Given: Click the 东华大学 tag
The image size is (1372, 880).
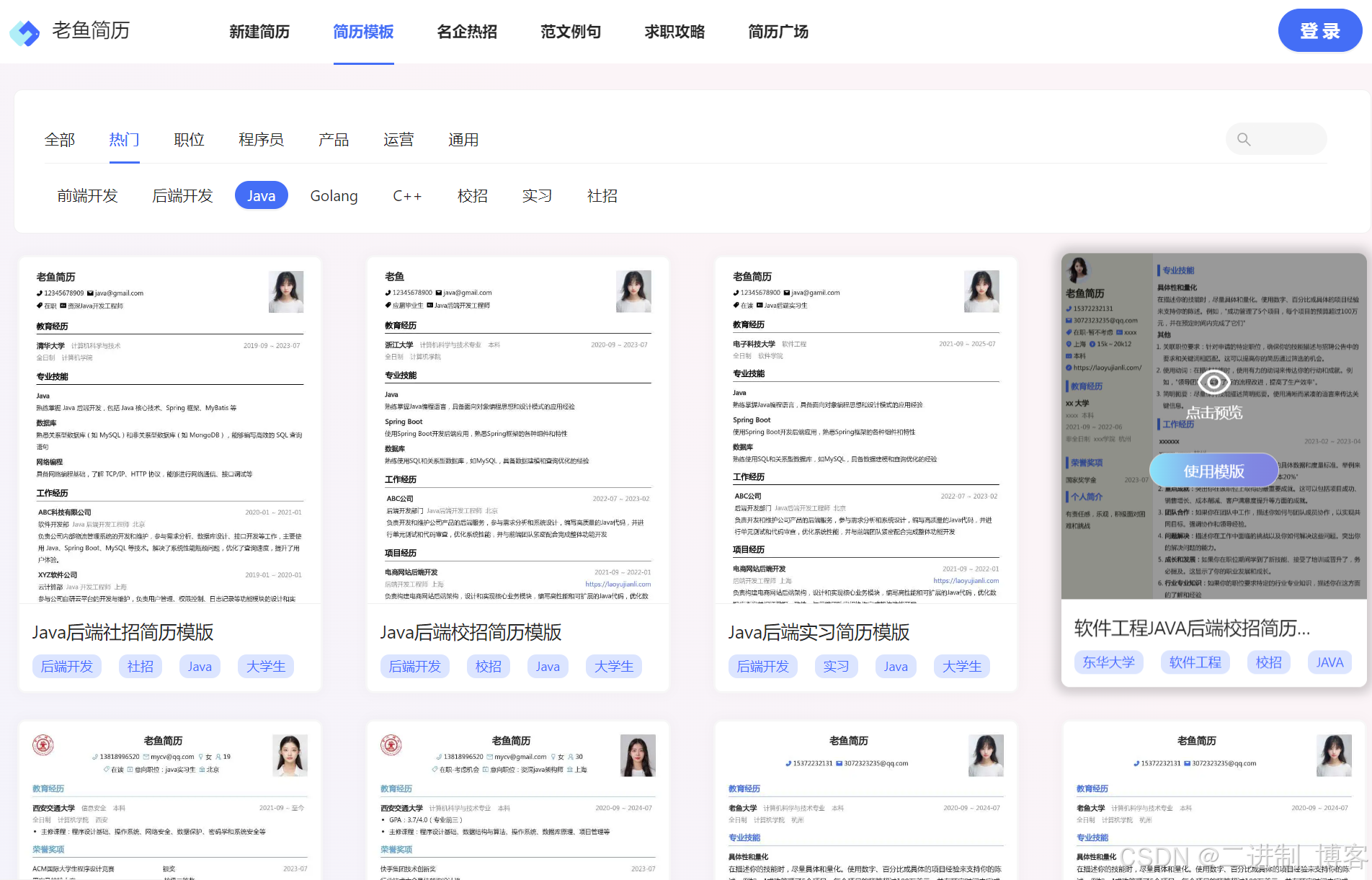Looking at the screenshot, I should coord(1109,662).
